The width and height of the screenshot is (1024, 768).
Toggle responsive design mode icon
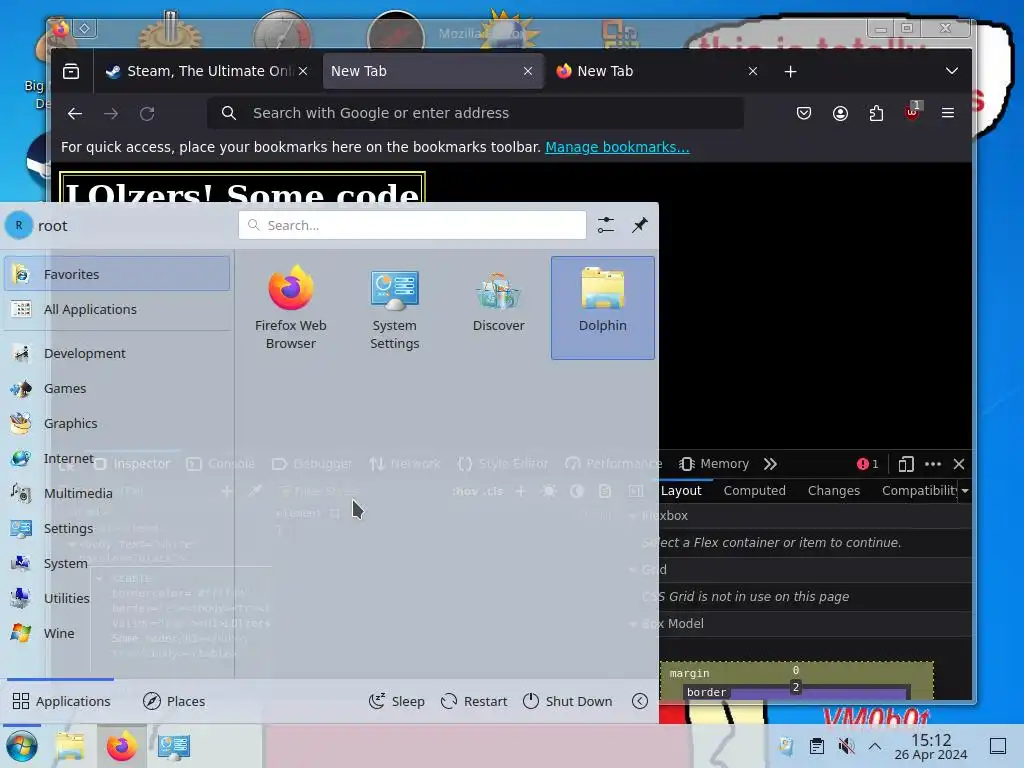[906, 464]
